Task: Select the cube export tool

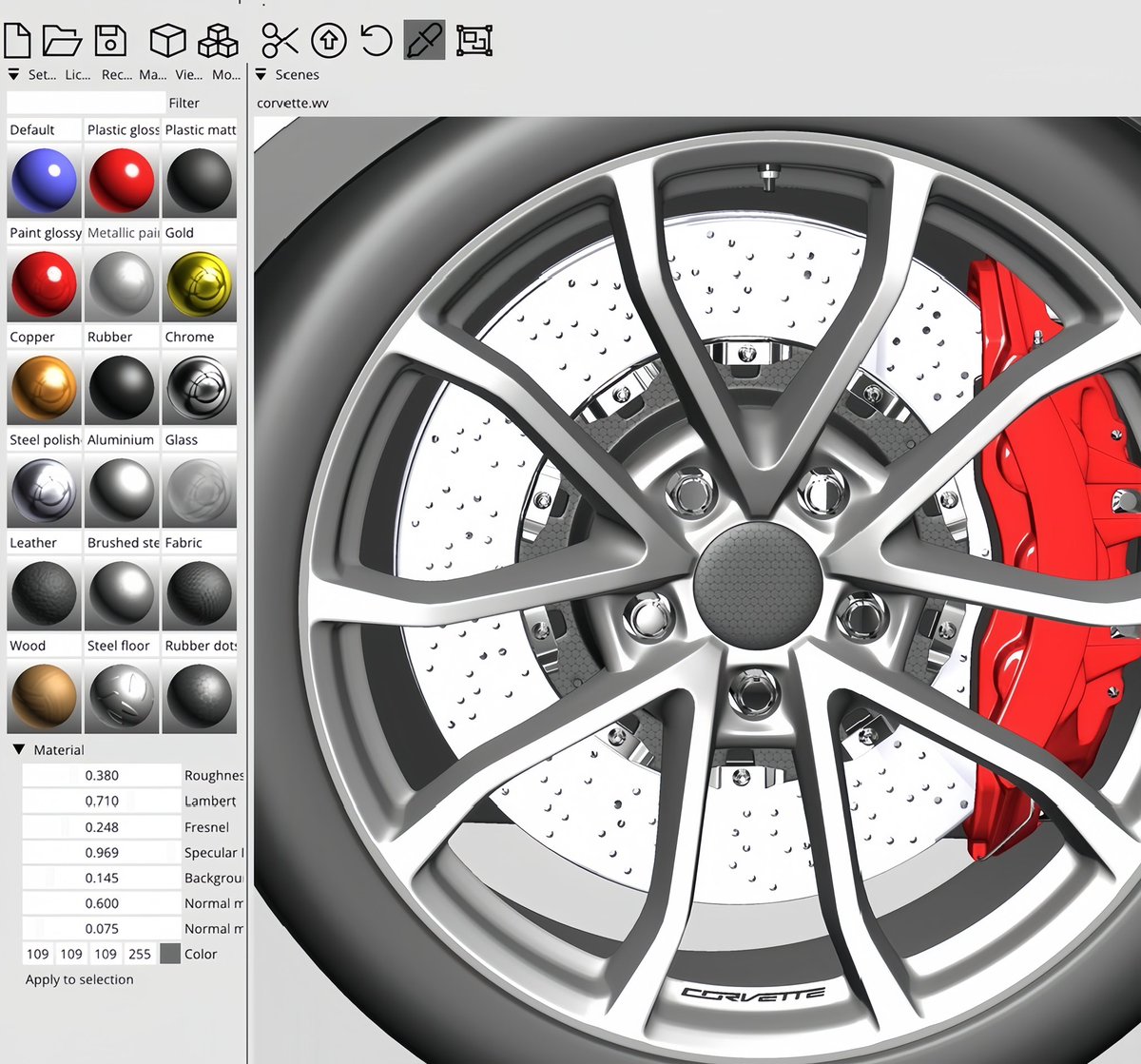Action: (166, 40)
